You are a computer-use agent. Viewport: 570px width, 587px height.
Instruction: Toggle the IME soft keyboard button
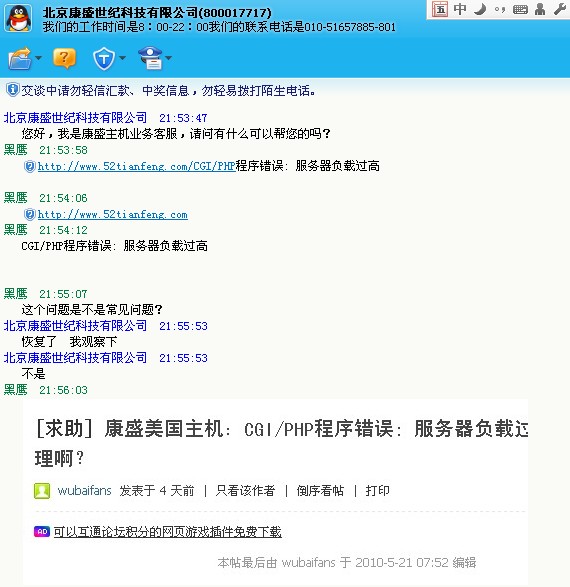pyautogui.click(x=520, y=10)
